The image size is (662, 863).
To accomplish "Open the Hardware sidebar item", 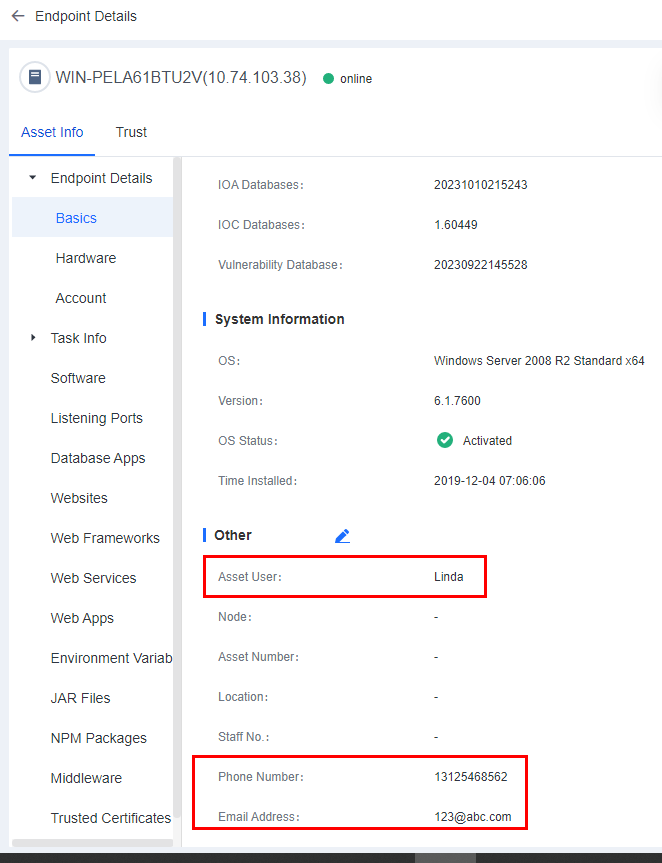I will coord(86,258).
